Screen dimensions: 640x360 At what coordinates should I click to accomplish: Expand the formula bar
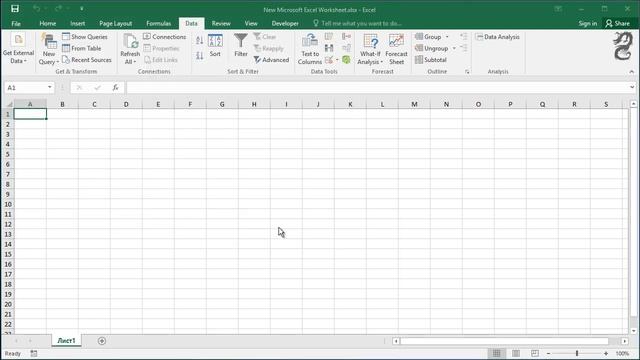[x=632, y=87]
